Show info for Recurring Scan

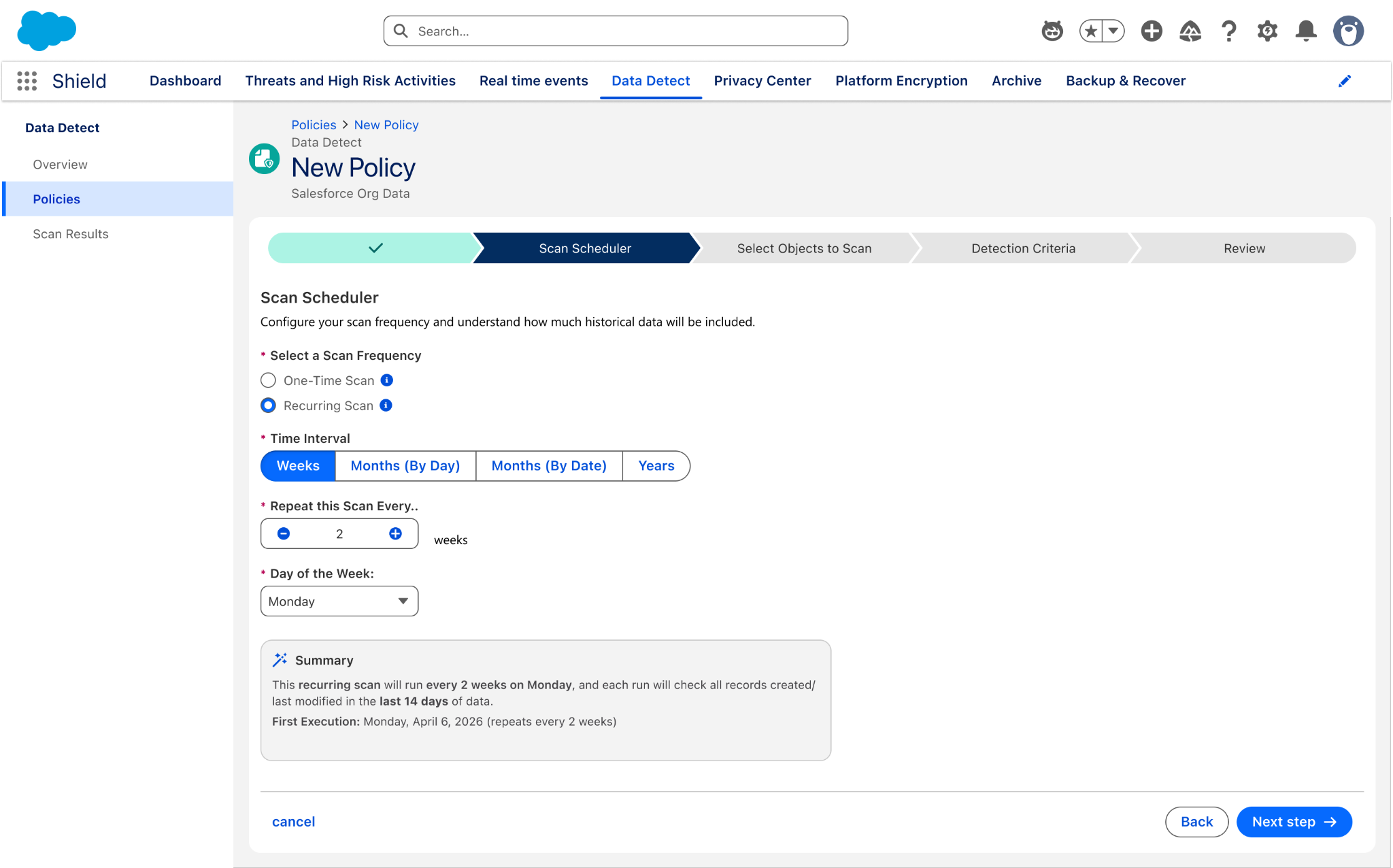386,405
